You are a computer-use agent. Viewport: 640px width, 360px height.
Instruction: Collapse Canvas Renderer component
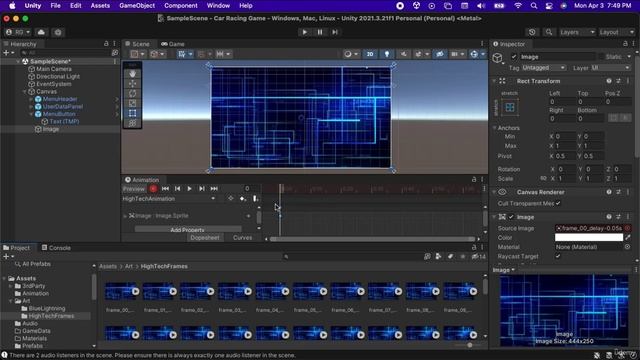click(x=494, y=192)
